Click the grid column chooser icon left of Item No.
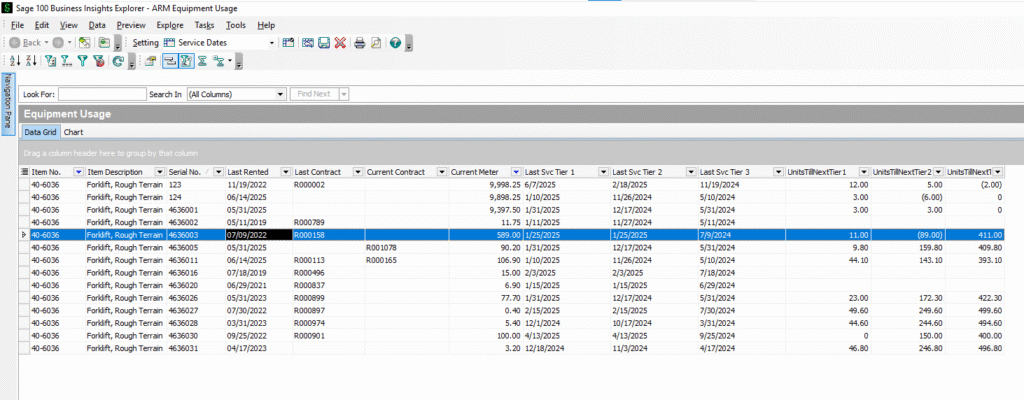 click(x=24, y=171)
